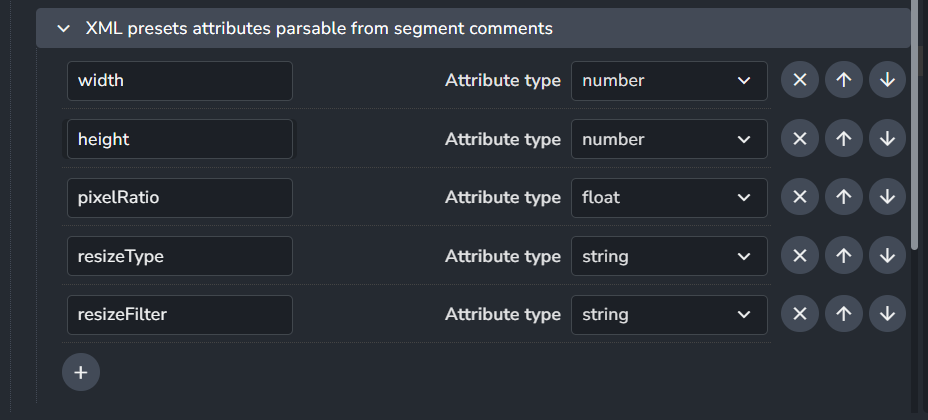The height and width of the screenshot is (420, 928).
Task: Move the width attribute down
Action: (887, 80)
